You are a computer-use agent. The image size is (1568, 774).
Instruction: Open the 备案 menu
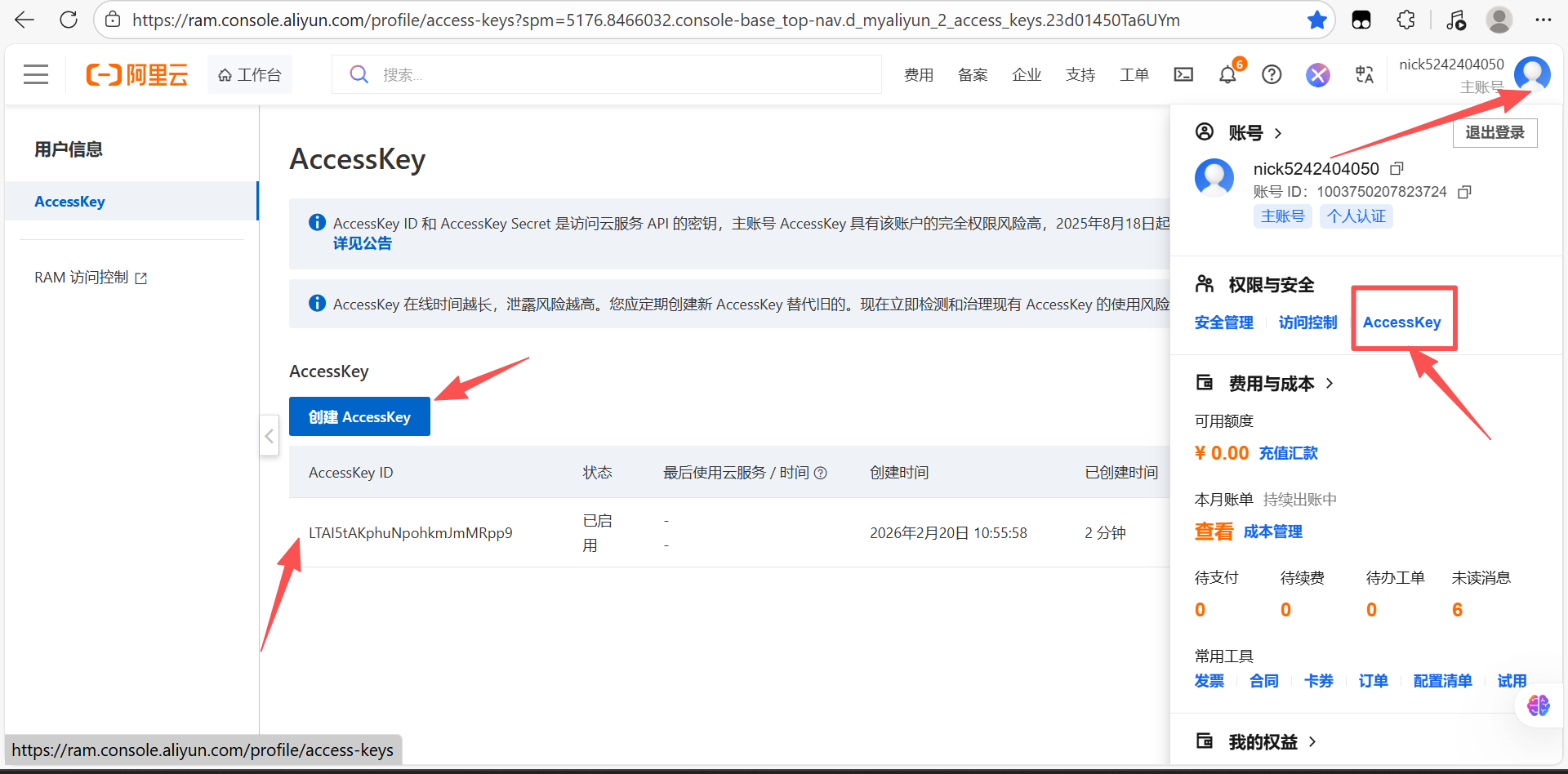click(973, 74)
